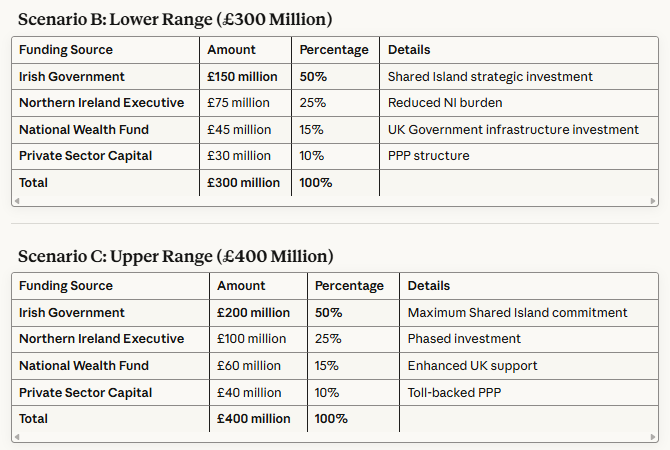Select the Scenario B: Lower Range heading

coord(175,18)
